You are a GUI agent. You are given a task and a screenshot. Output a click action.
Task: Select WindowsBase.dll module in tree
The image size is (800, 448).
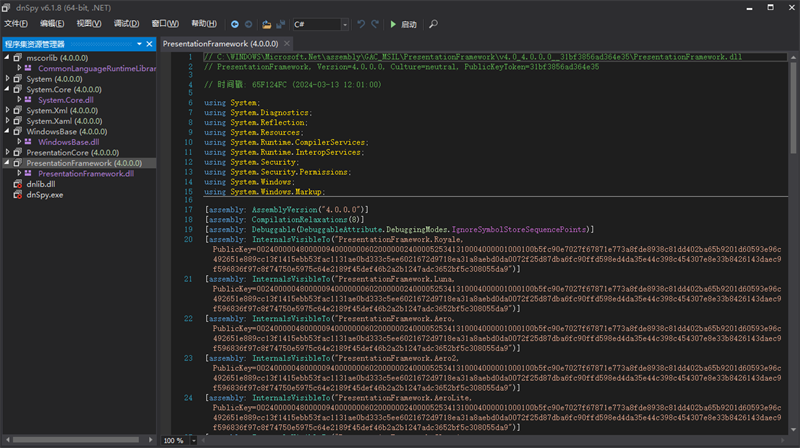pyautogui.click(x=69, y=142)
